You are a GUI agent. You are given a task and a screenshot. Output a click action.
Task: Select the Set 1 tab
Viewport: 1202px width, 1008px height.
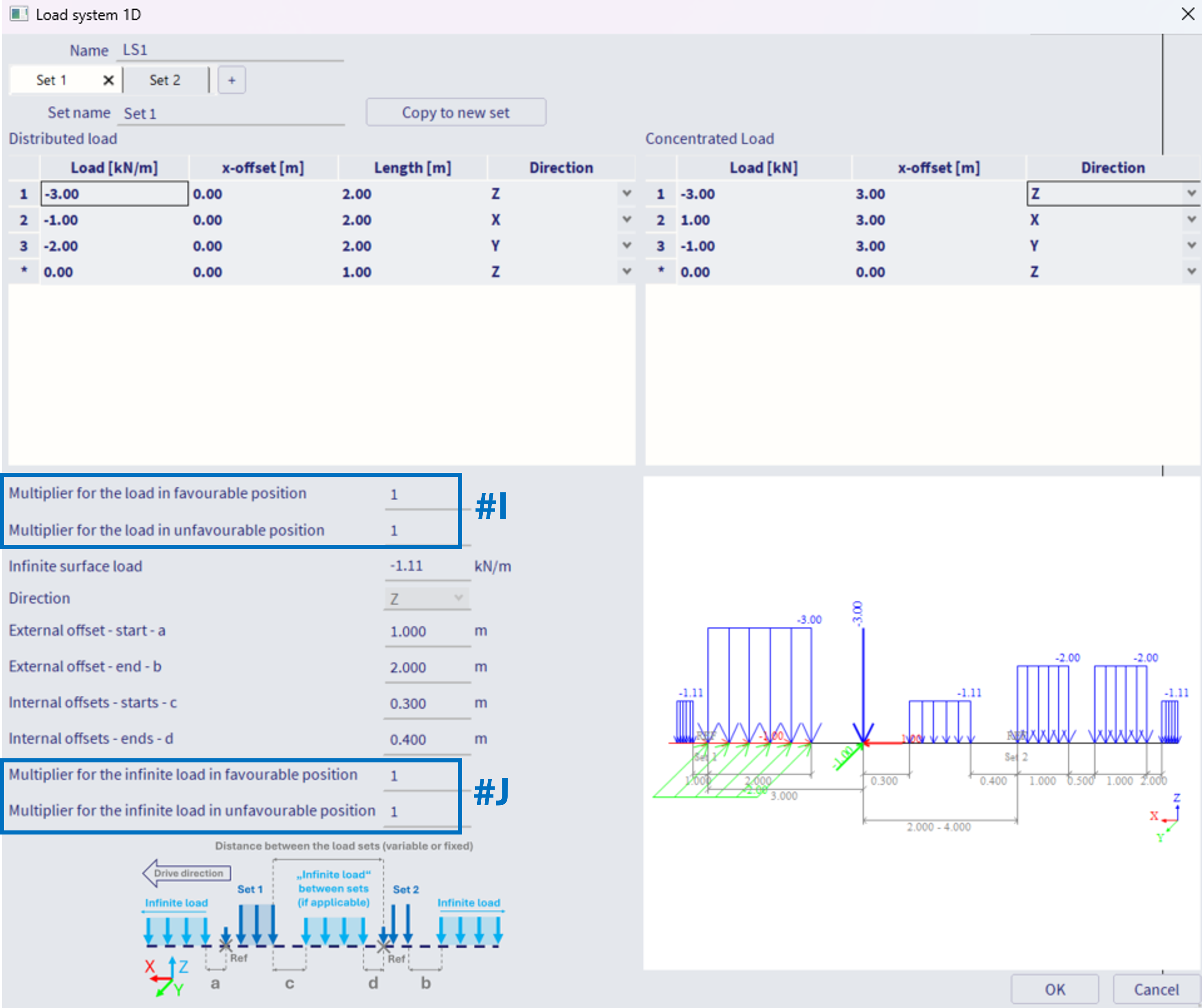coord(51,80)
